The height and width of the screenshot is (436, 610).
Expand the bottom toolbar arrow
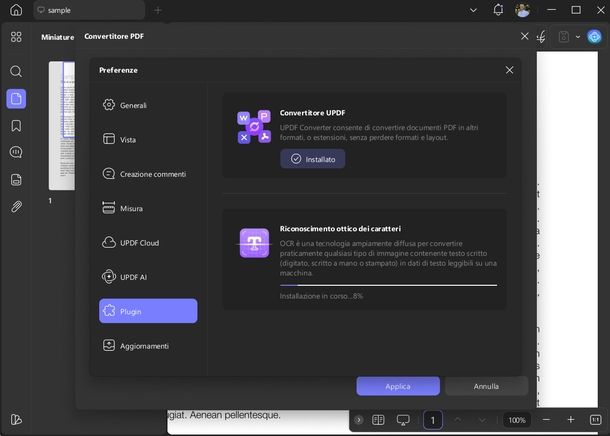359,420
